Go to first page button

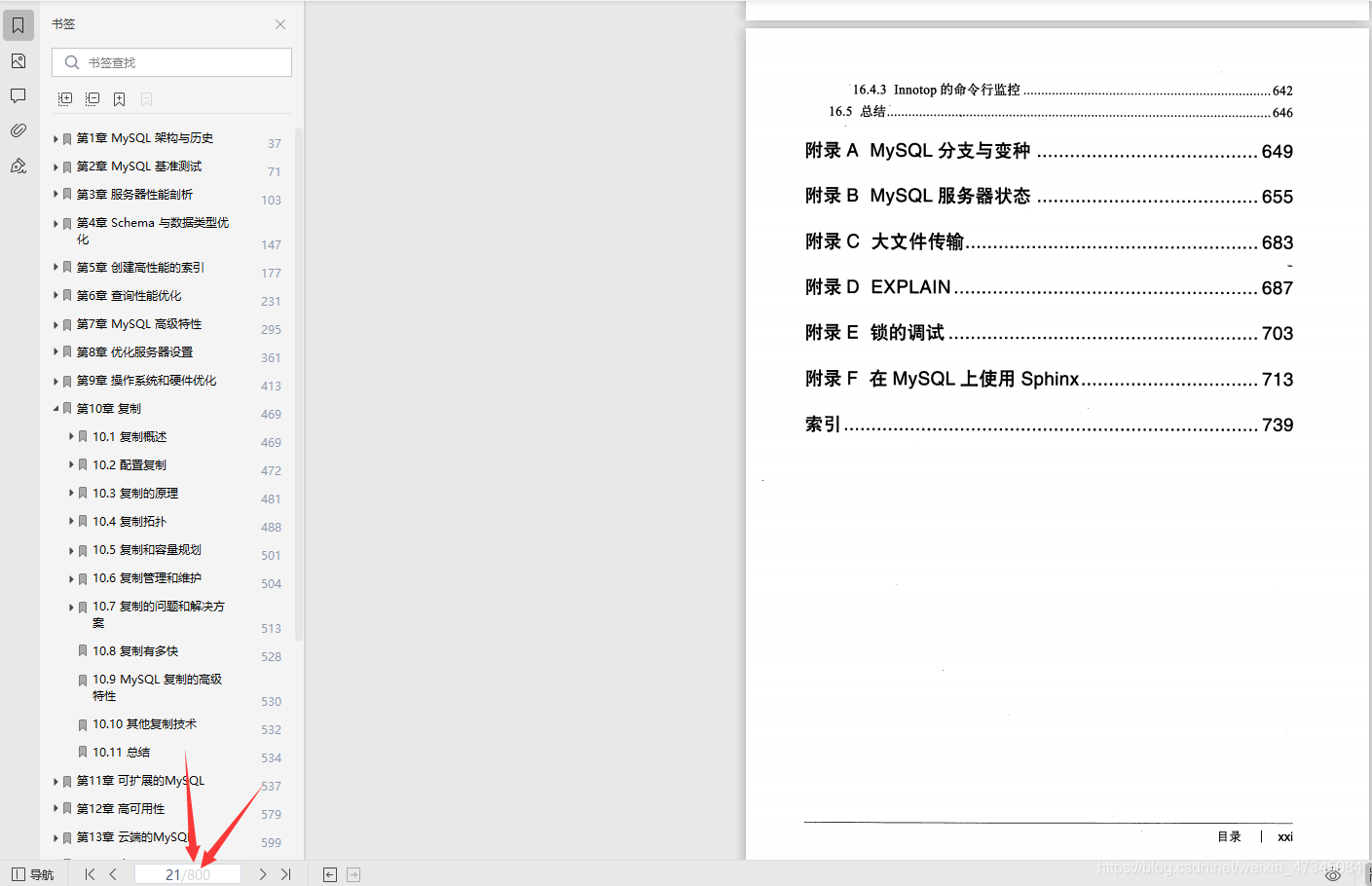pyautogui.click(x=90, y=874)
